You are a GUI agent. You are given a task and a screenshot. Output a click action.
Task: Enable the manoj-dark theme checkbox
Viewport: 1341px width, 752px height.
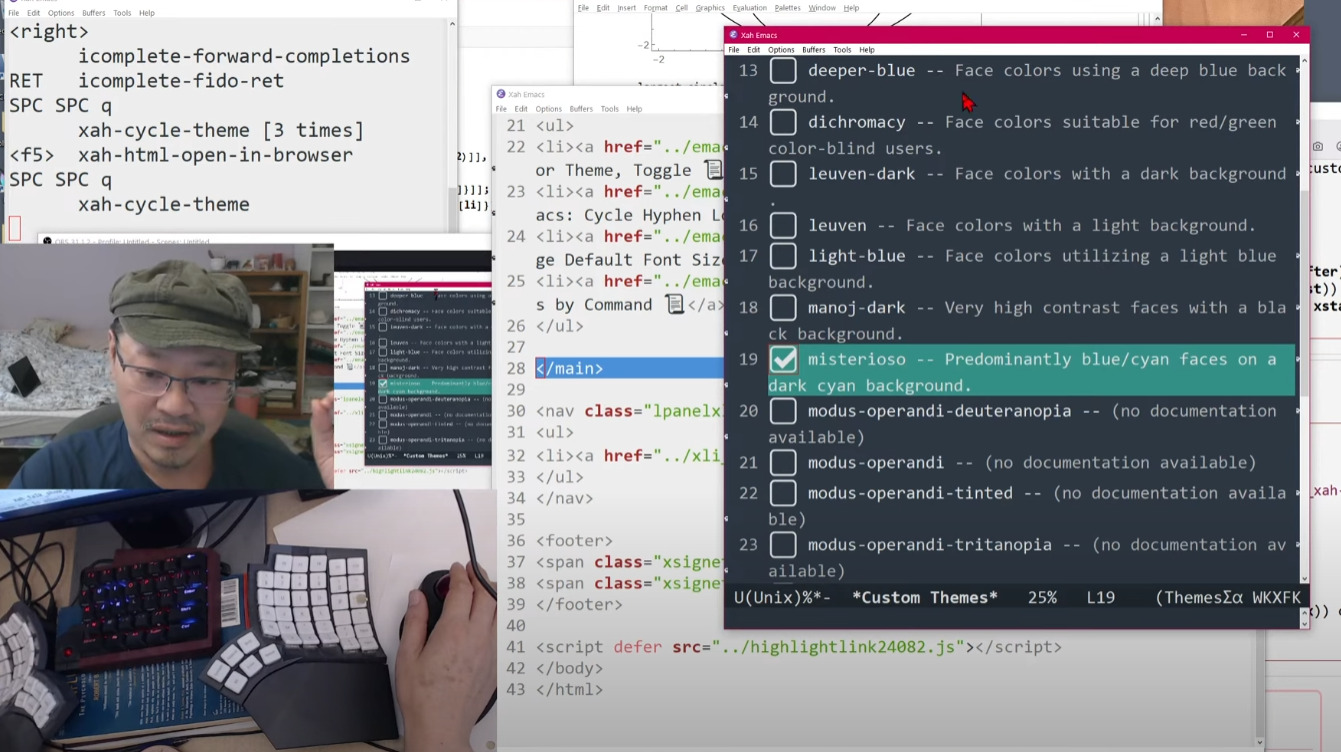tap(783, 308)
